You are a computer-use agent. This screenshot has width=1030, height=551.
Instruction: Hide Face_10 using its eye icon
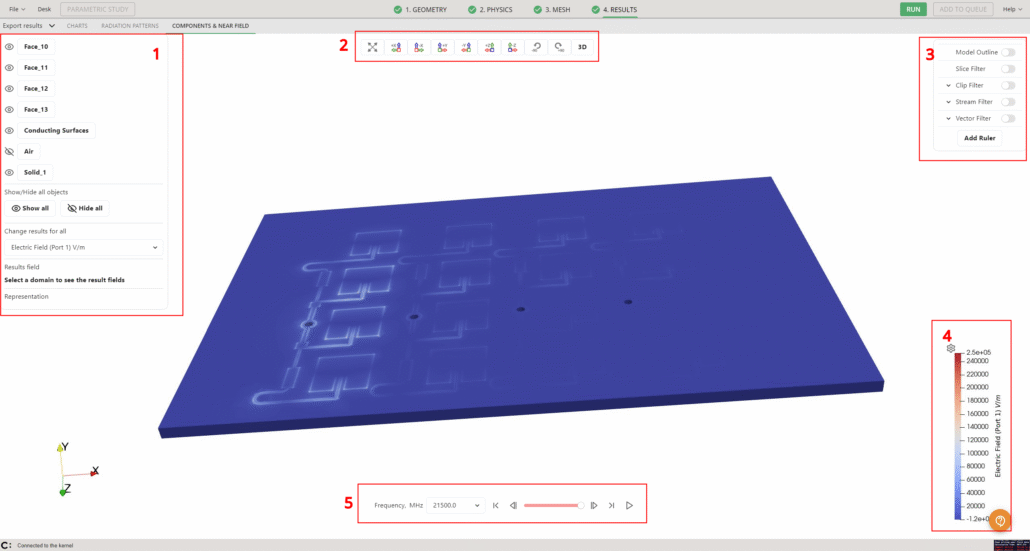pos(9,47)
